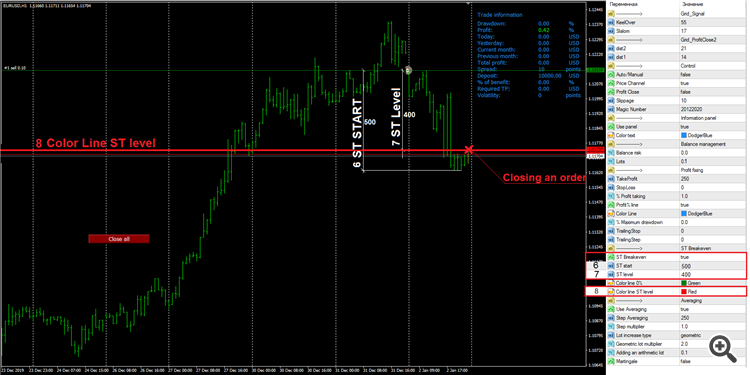Image resolution: width=750 pixels, height=375 pixels.
Task: Click the Lot increase type enum icon
Action: click(610, 335)
